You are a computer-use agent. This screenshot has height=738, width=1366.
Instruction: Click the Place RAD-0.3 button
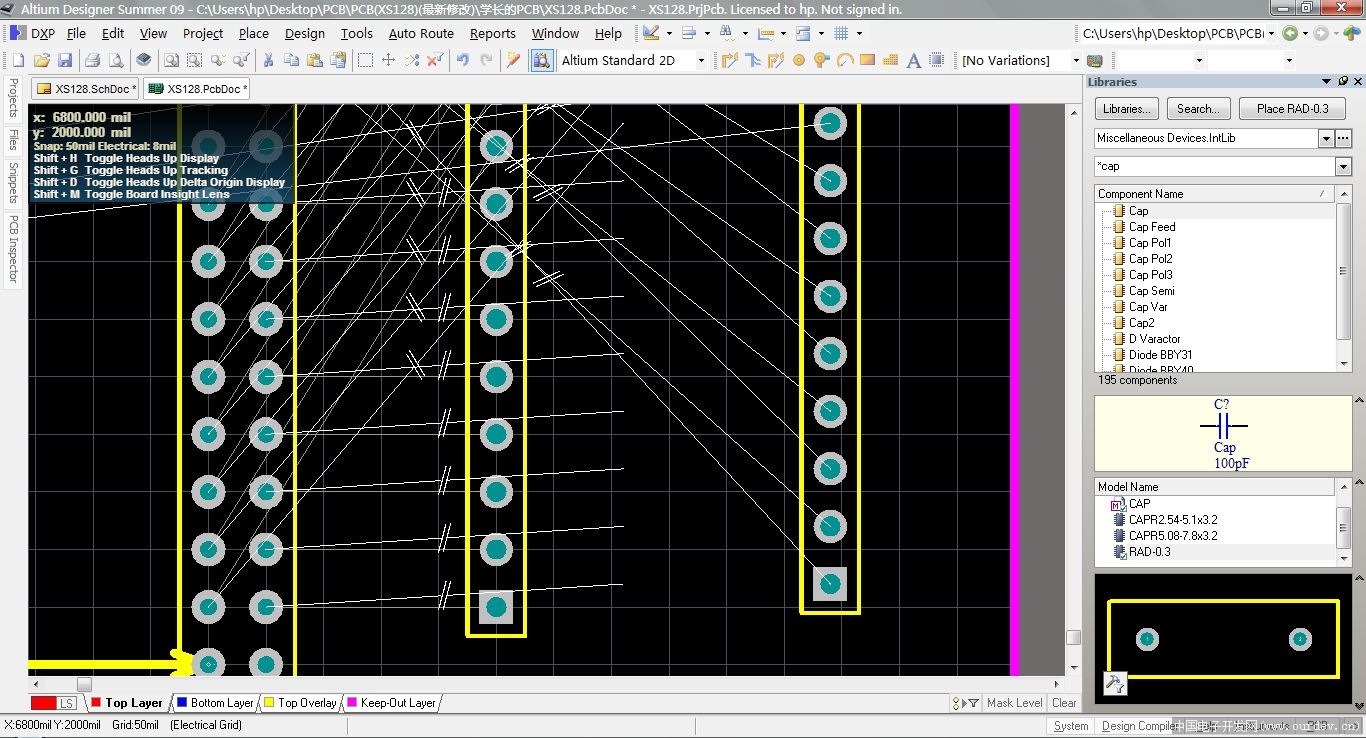(1291, 108)
